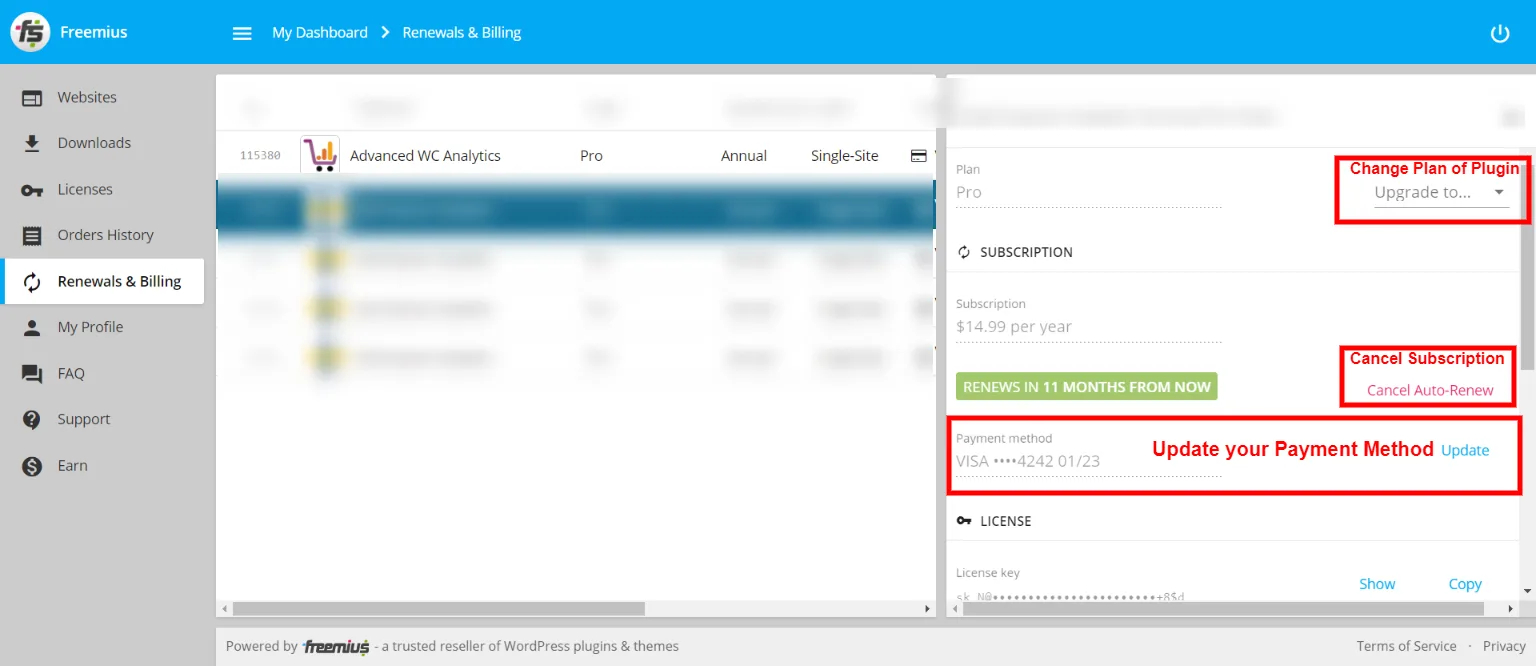Click Cancel Auto-Renew link
The height and width of the screenshot is (666, 1536).
point(1430,390)
